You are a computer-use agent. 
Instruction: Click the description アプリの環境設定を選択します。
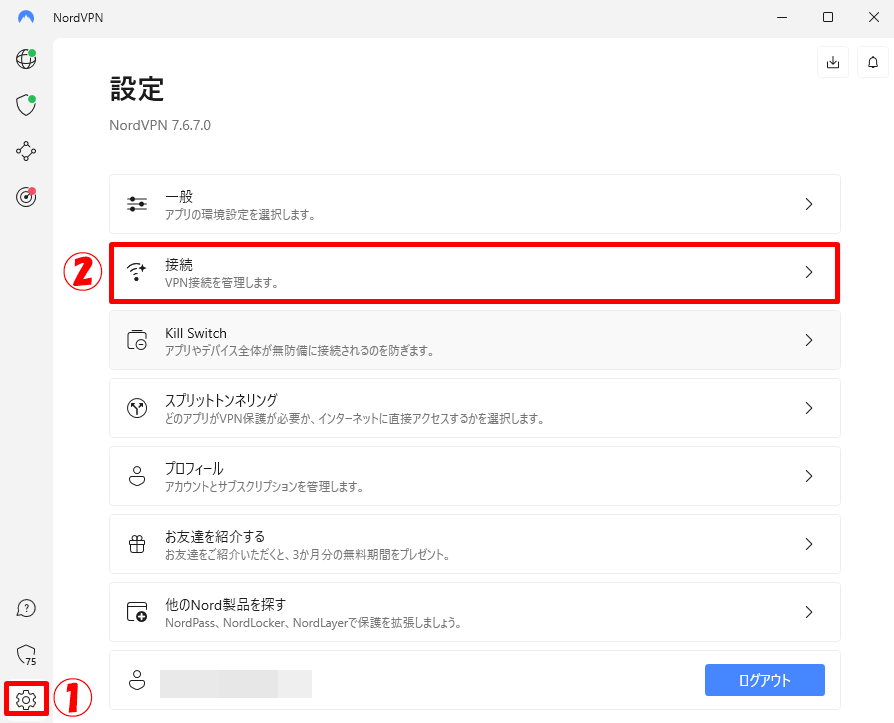pyautogui.click(x=240, y=215)
